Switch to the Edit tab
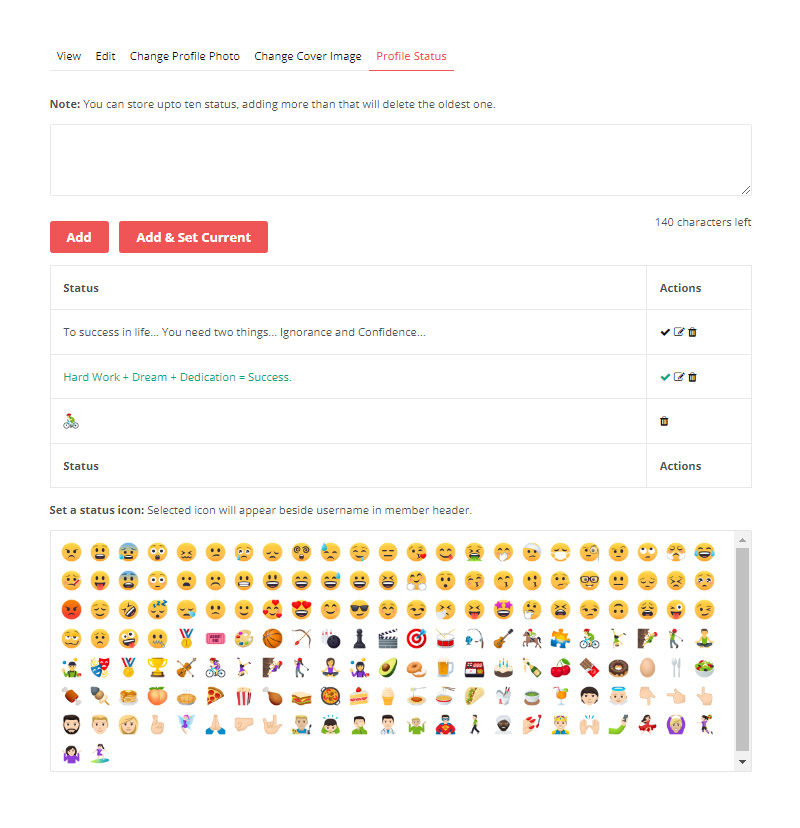Screen dimensions: 800x828 (x=105, y=56)
